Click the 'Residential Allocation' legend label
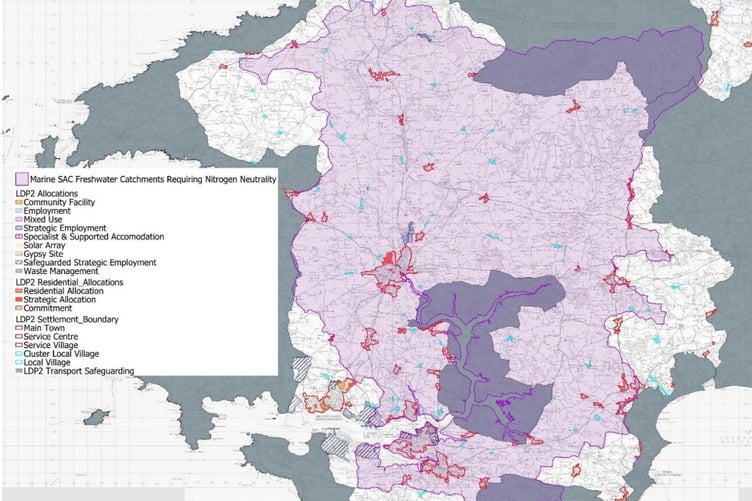The width and height of the screenshot is (752, 501). coord(63,291)
